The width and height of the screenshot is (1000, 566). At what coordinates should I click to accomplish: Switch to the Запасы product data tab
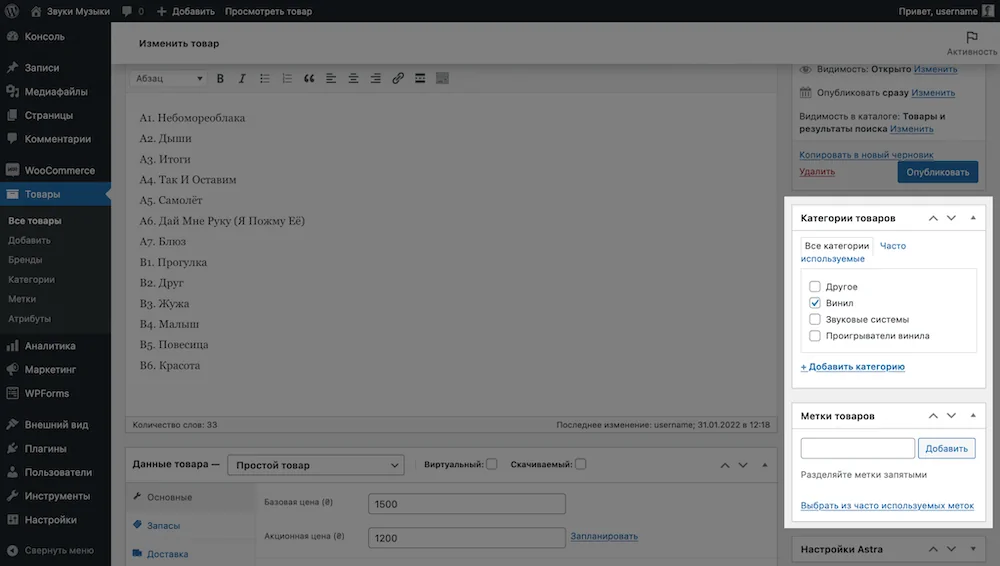163,526
